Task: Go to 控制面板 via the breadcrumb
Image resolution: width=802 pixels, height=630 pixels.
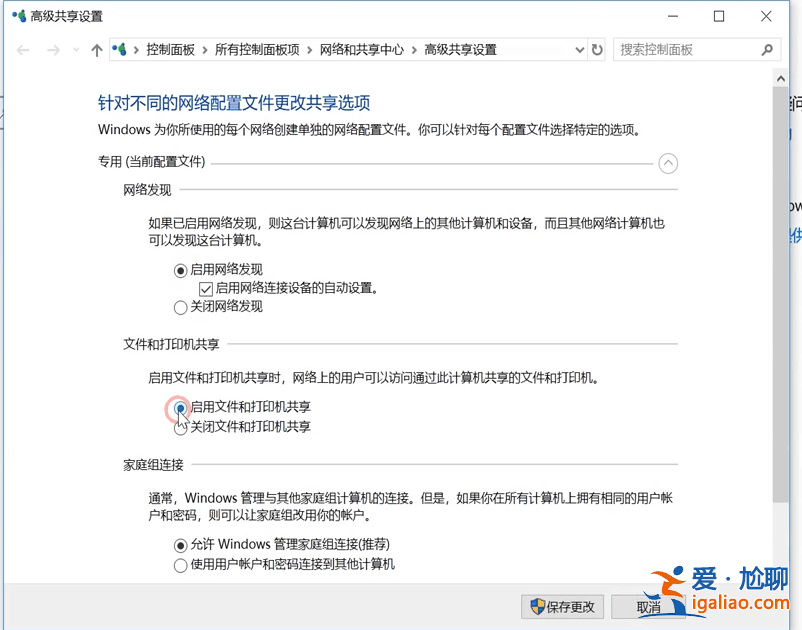Action: 169,49
